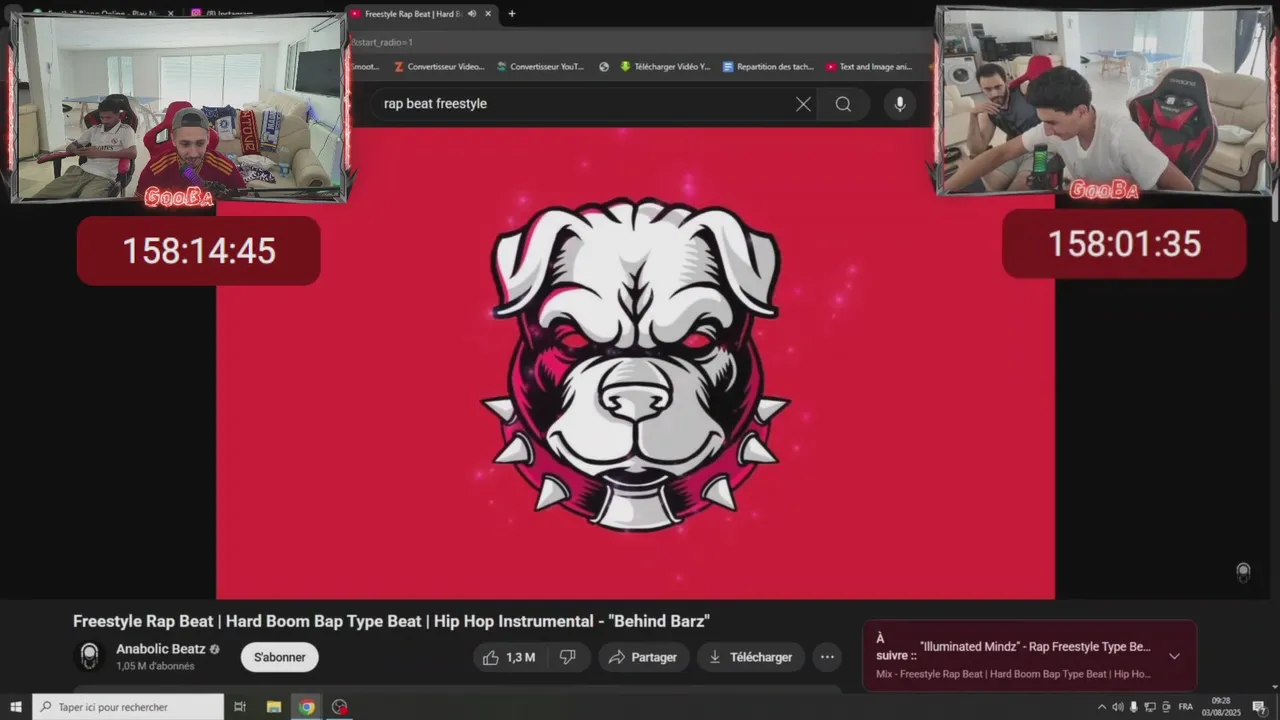Click the Anabolic Beatz channel avatar
Image resolution: width=1280 pixels, height=720 pixels.
click(x=90, y=657)
